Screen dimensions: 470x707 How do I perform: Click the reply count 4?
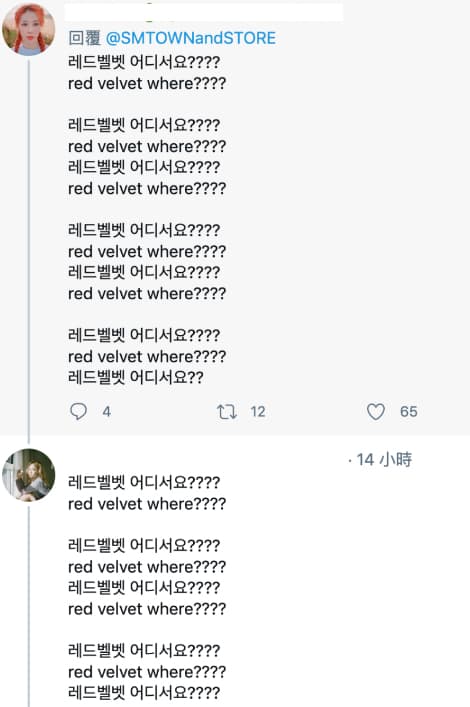[x=106, y=412]
